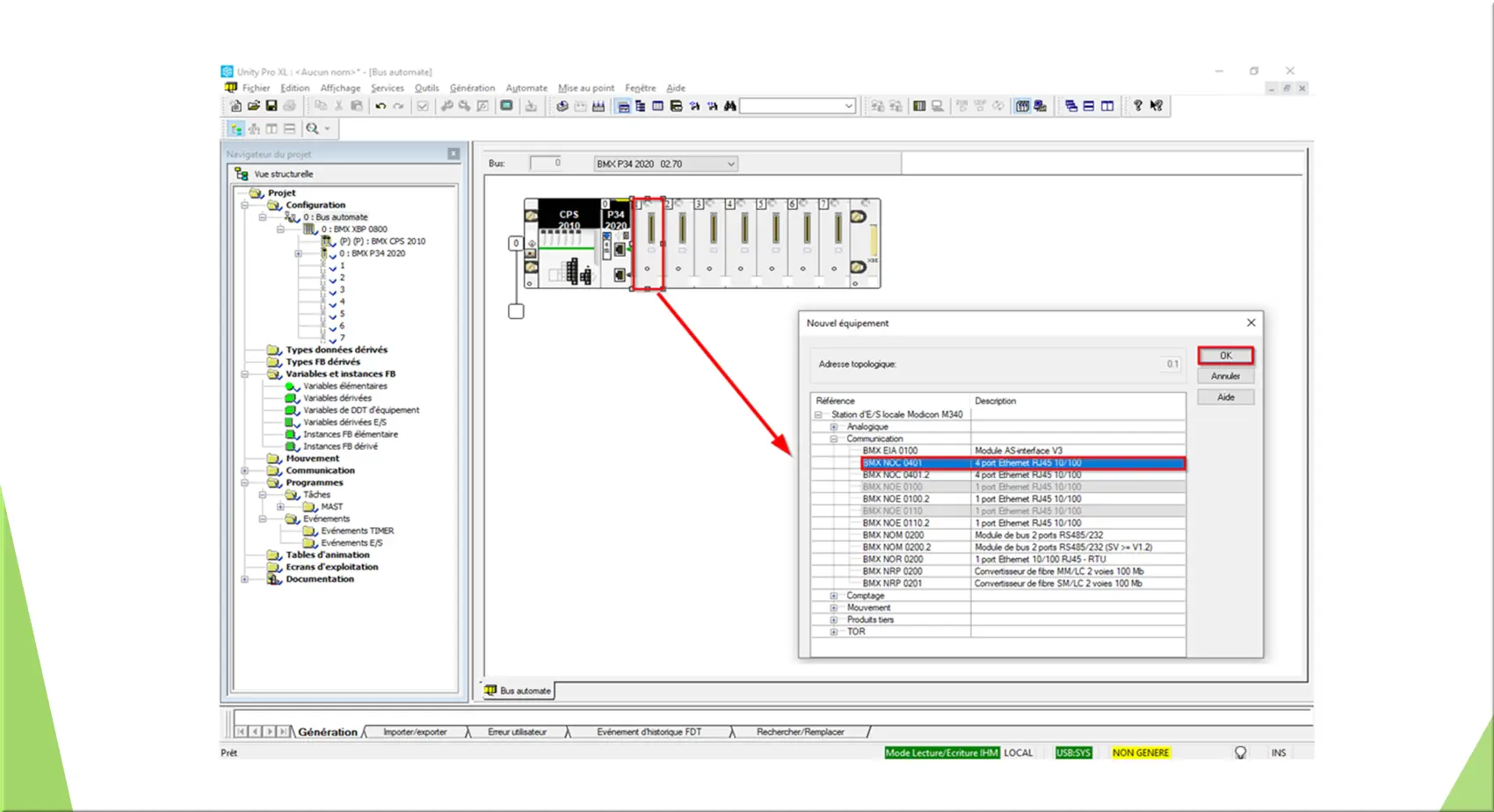Image resolution: width=1494 pixels, height=812 pixels.
Task: Click the Structural view icon in second toolbar
Action: [x=236, y=129]
